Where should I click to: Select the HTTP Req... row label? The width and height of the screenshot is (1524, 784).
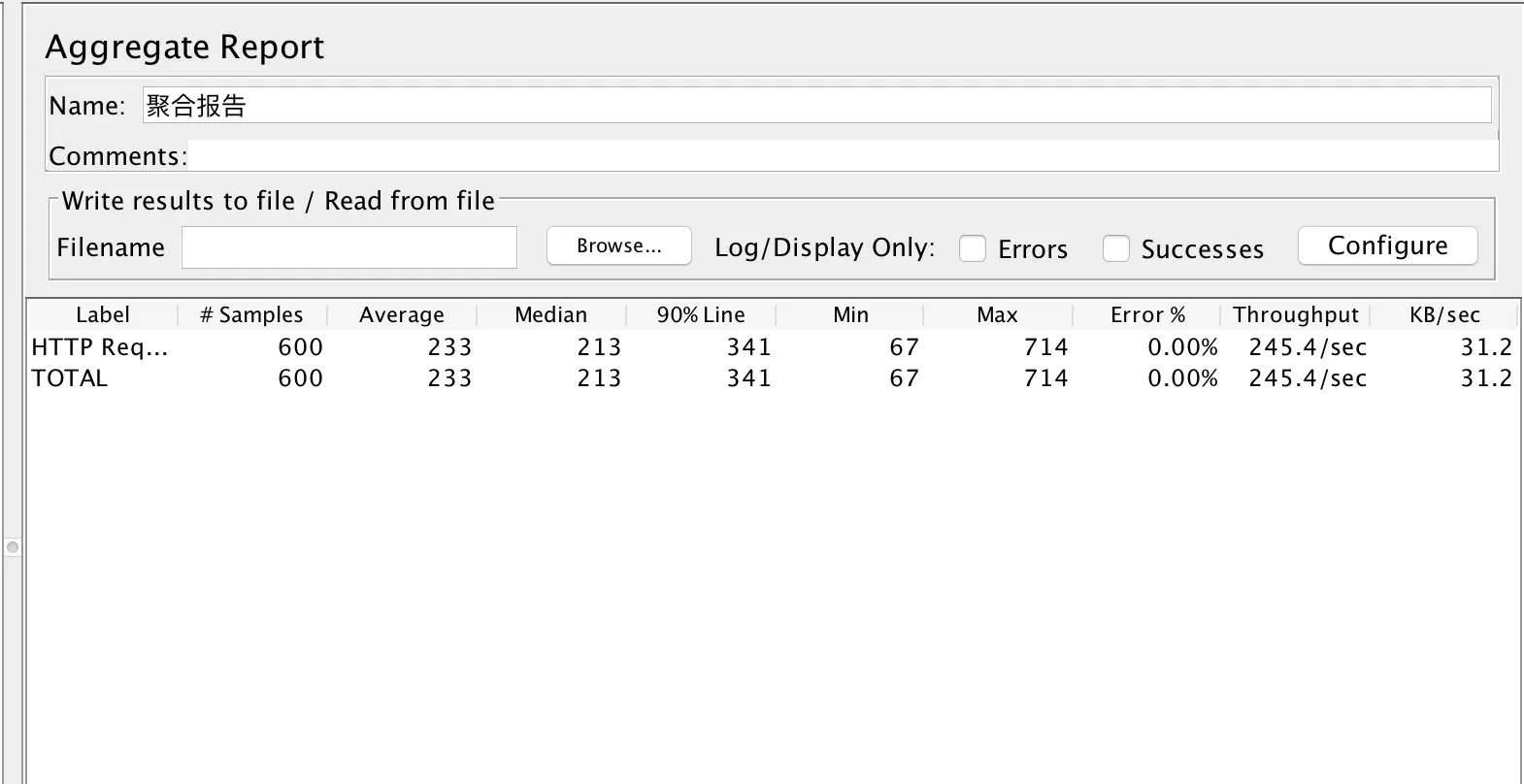click(100, 347)
